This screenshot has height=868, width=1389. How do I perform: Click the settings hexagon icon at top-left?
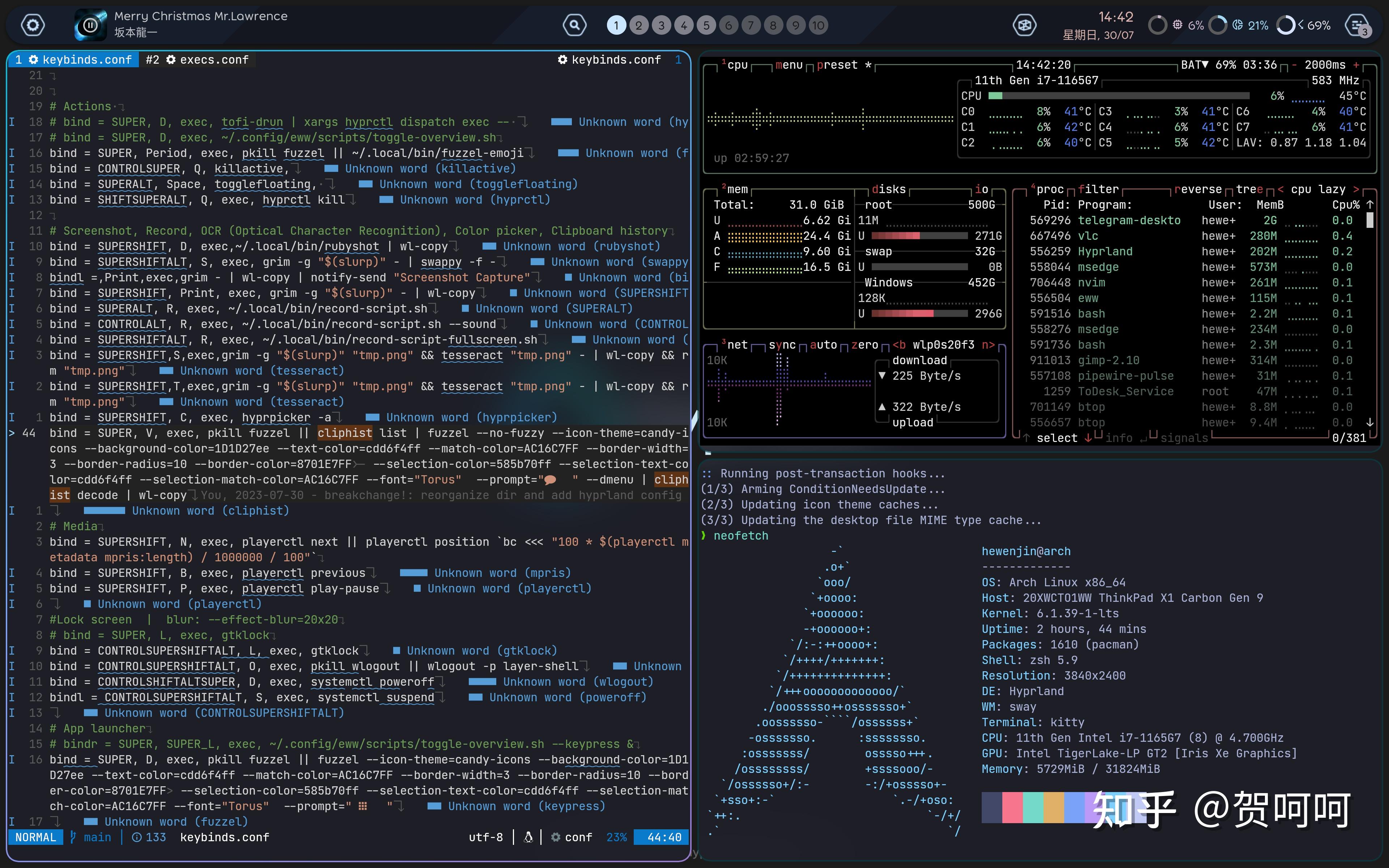click(33, 25)
